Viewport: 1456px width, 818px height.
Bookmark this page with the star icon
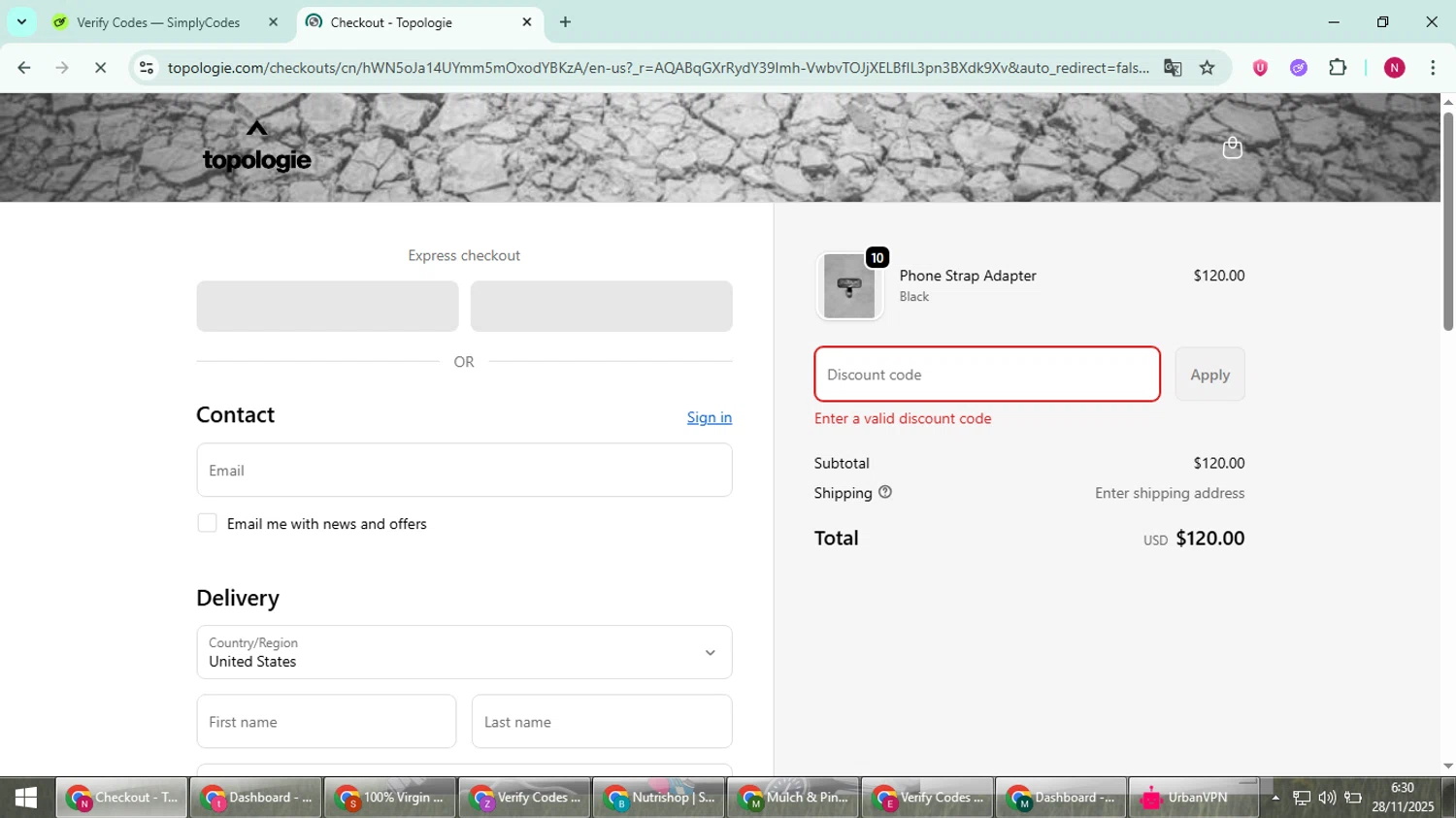point(1207,68)
